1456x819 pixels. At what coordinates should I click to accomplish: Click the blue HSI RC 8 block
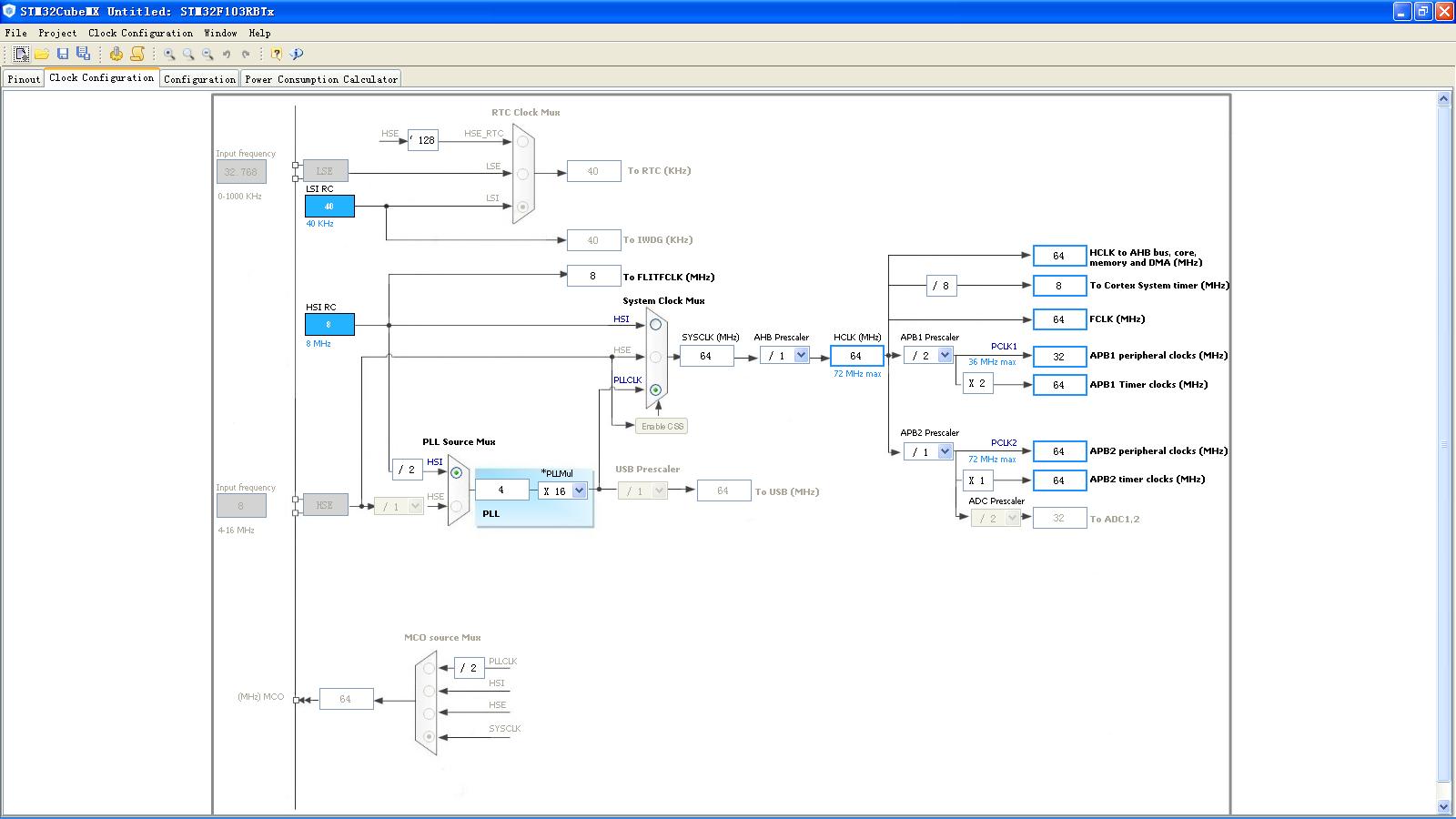coord(329,324)
